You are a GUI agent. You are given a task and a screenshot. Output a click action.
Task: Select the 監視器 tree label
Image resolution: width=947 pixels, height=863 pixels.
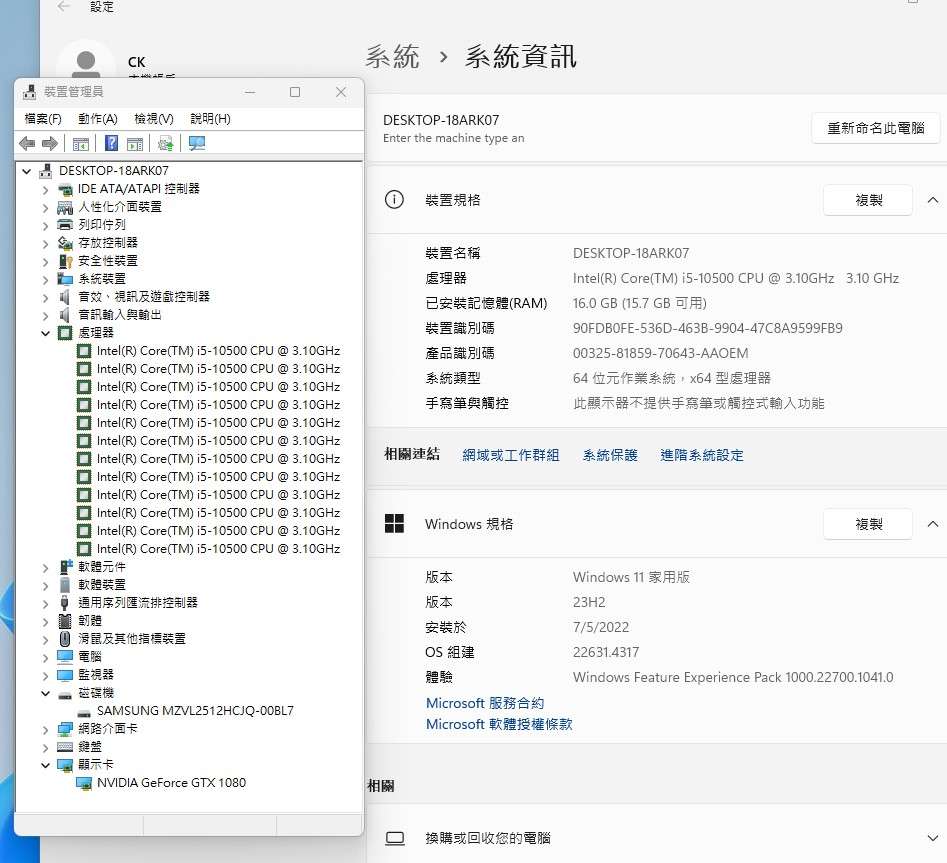click(x=95, y=675)
